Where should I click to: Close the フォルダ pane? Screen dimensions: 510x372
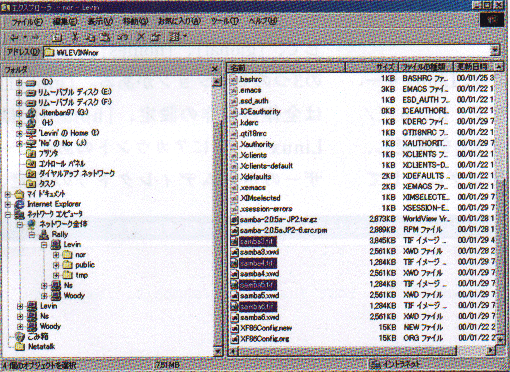[x=215, y=69]
